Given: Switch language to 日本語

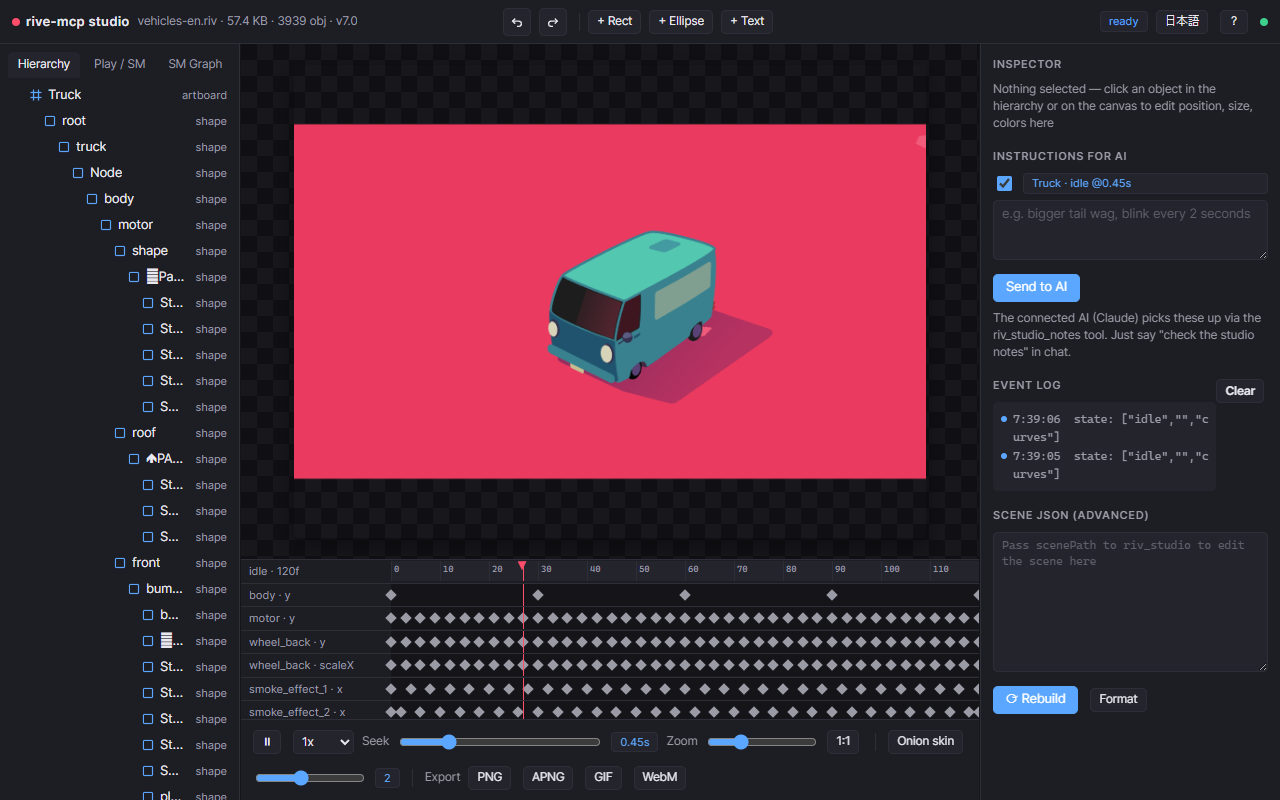Looking at the screenshot, I should pos(1181,21).
